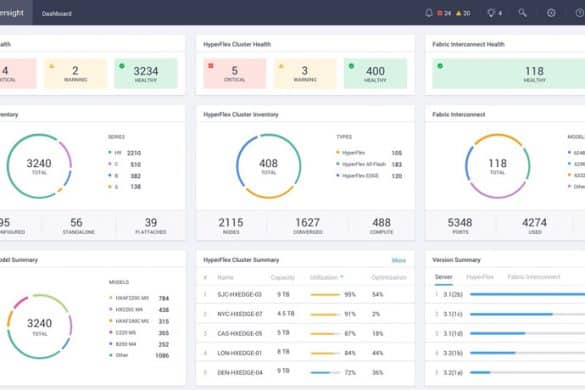This screenshot has height=390, width=585.
Task: Select the B 382 series legend entry
Action: click(125, 176)
